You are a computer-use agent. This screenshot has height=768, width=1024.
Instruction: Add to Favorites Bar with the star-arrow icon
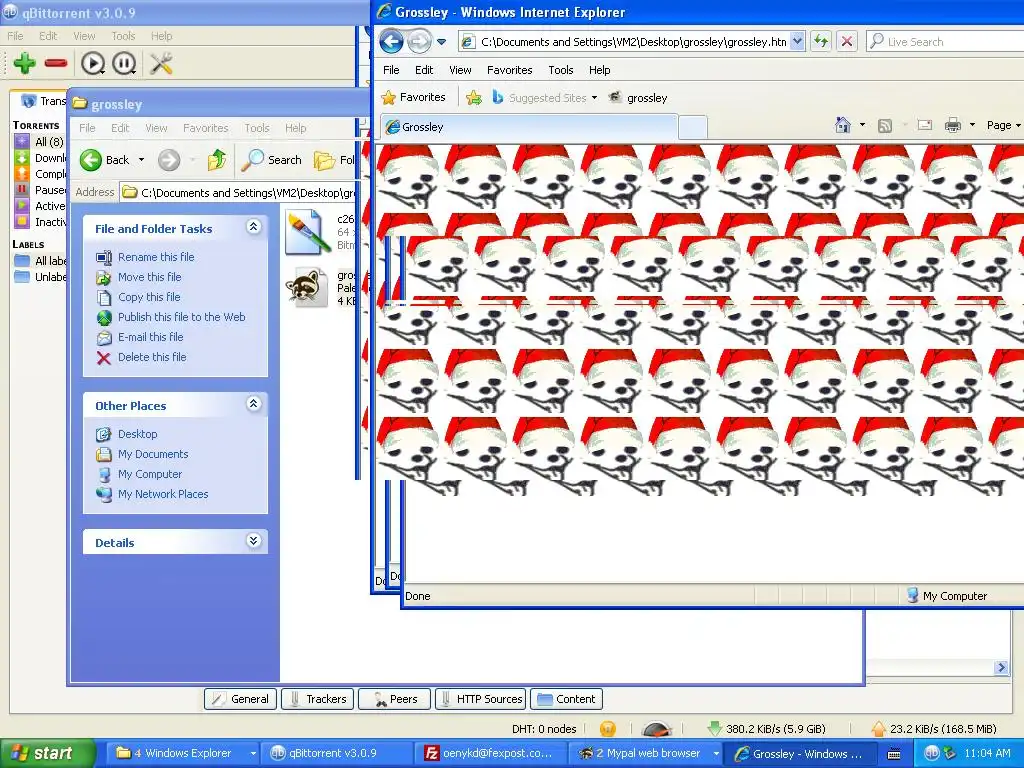tap(474, 98)
